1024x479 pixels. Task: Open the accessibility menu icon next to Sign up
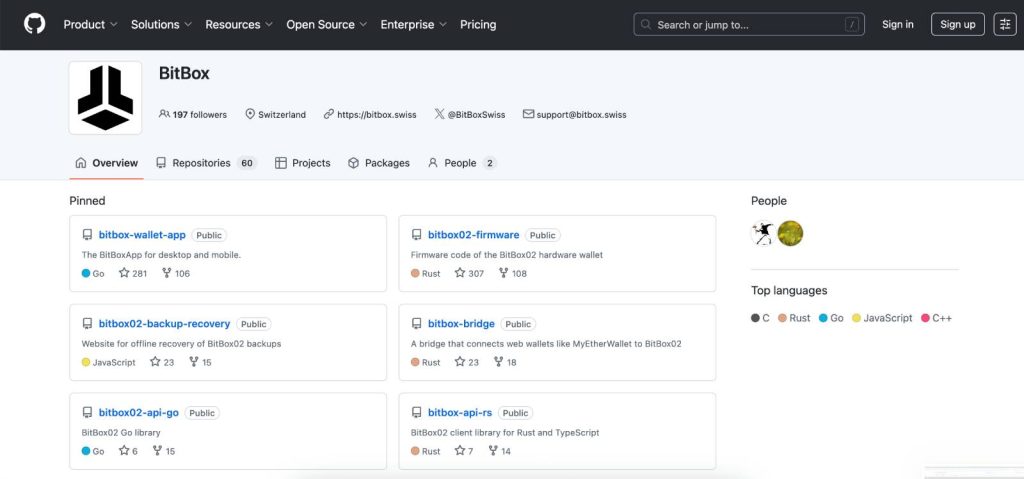[1004, 24]
